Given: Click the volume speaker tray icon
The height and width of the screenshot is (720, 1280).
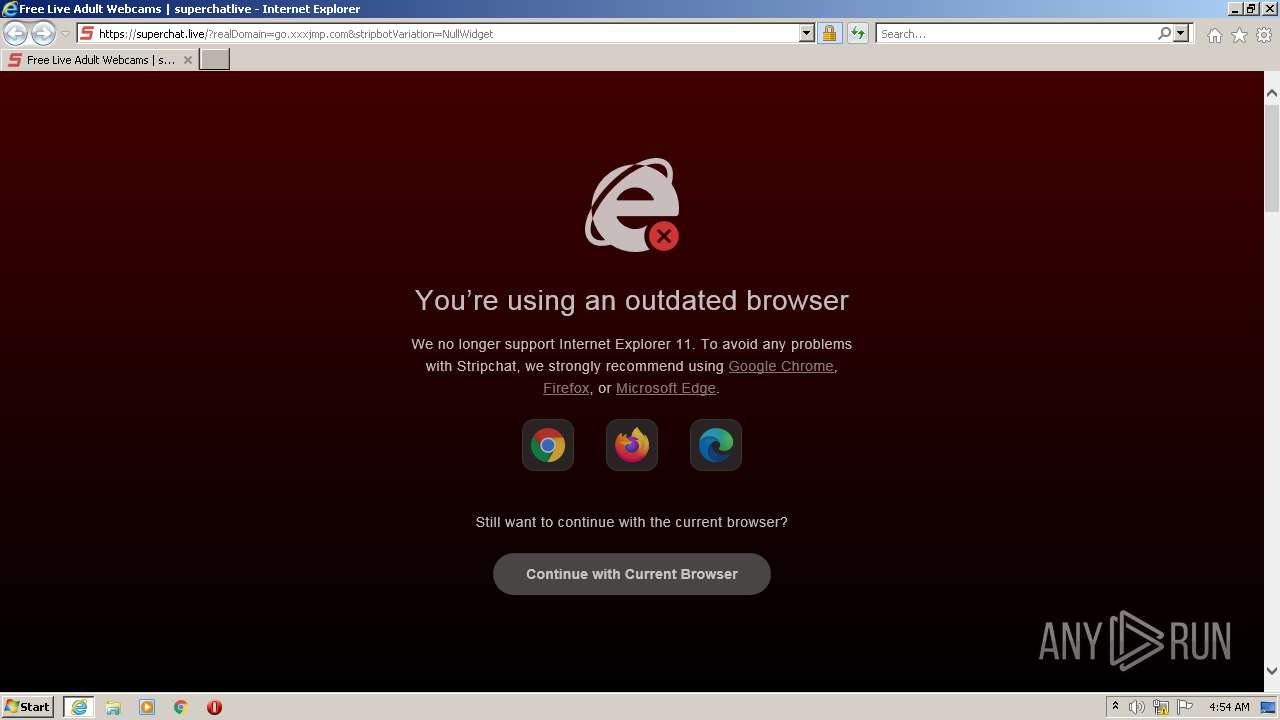Looking at the screenshot, I should coord(1137,707).
